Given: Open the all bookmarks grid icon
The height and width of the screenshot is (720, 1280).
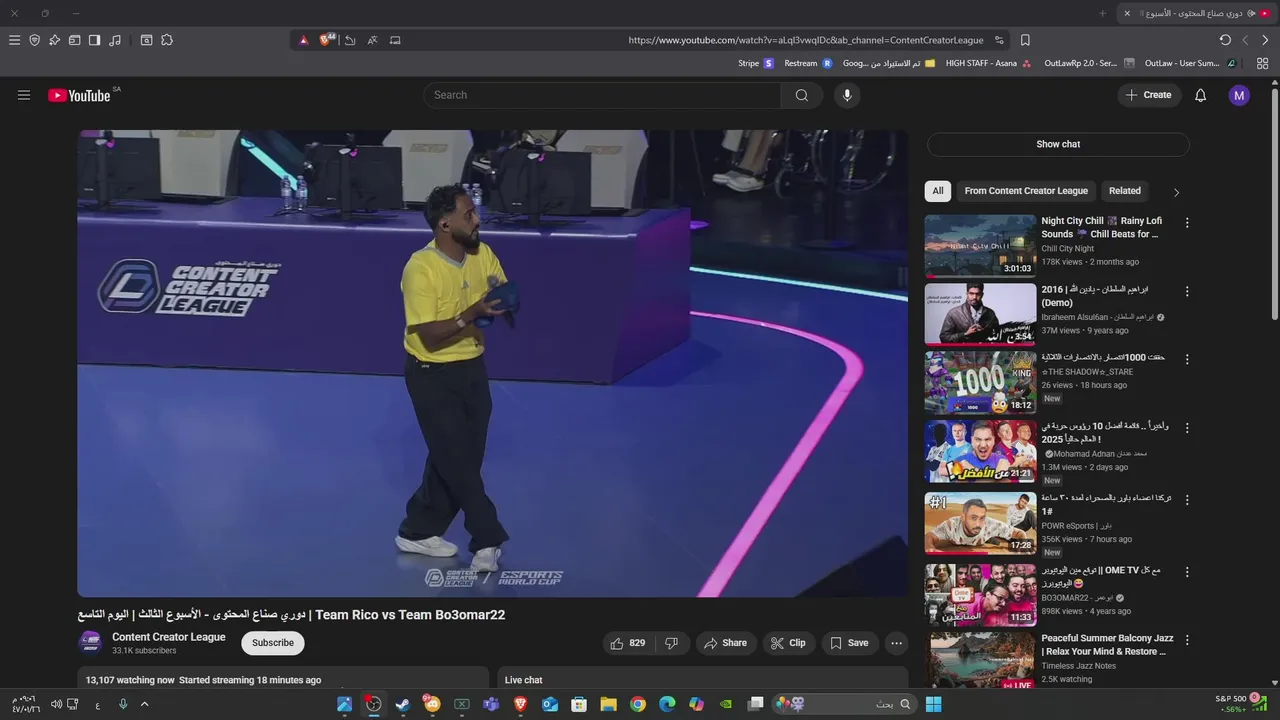Looking at the screenshot, I should point(1262,63).
